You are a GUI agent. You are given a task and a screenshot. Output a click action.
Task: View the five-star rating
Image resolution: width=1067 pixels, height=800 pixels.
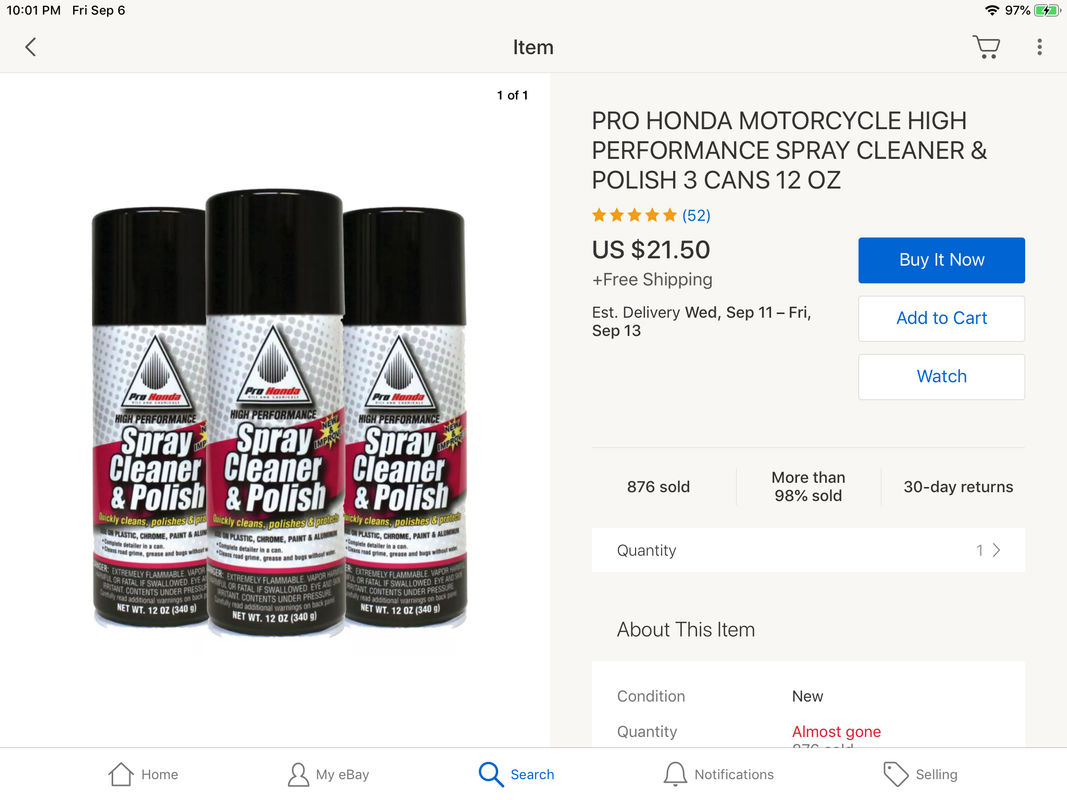click(634, 216)
